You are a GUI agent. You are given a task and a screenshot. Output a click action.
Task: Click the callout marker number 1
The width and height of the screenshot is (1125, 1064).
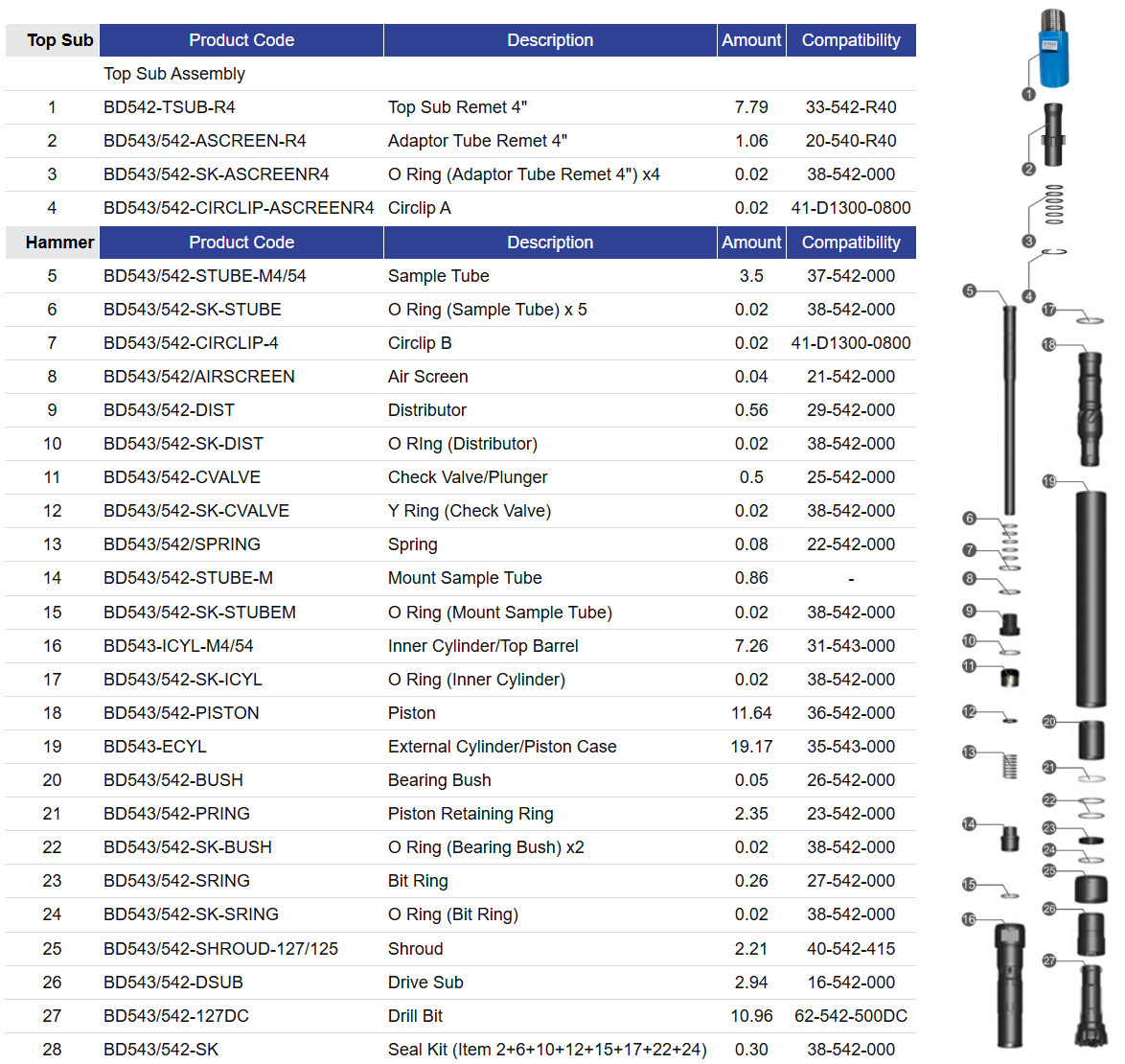(x=1028, y=94)
